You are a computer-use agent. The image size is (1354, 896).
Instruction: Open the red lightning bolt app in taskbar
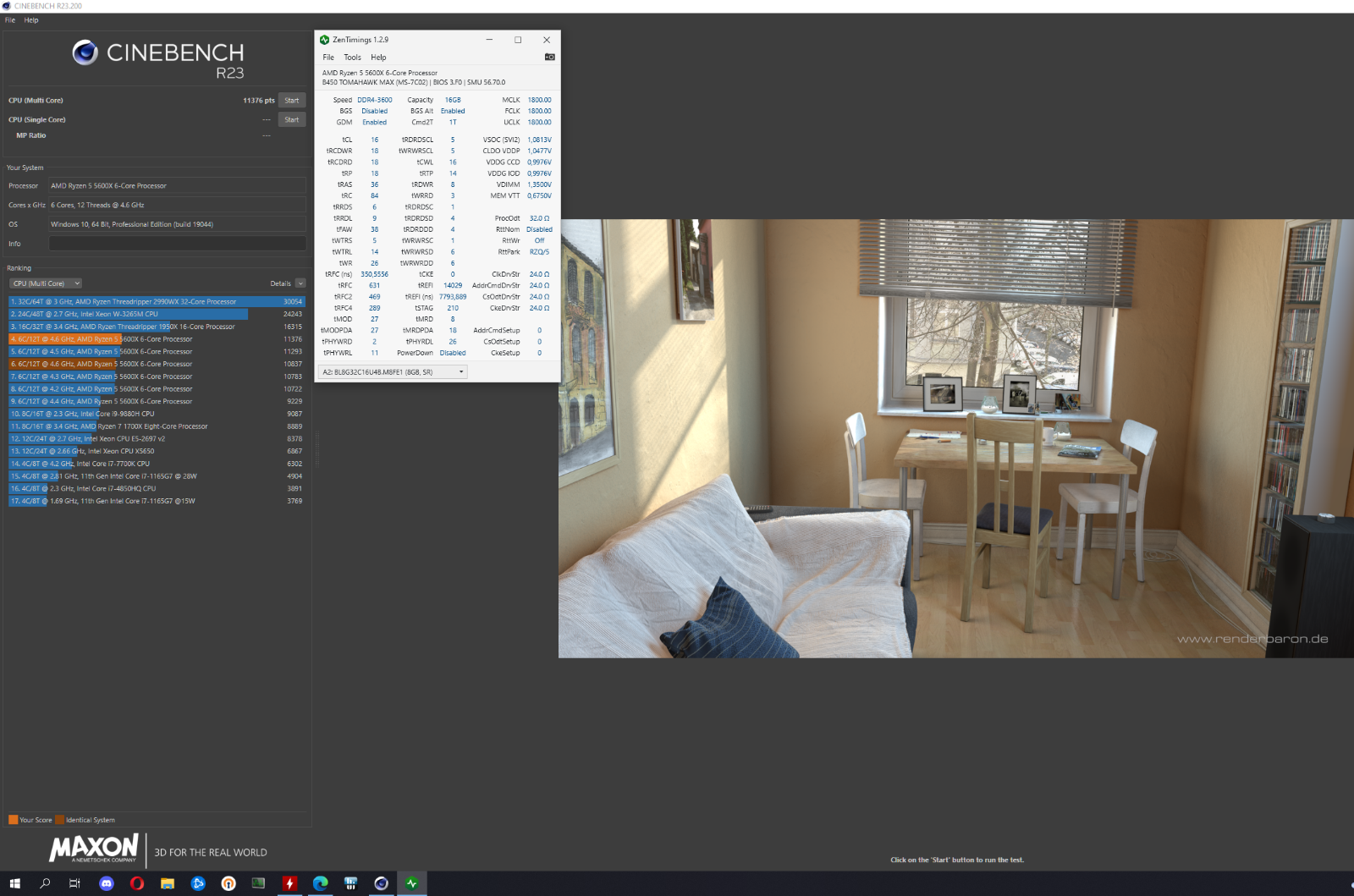(x=289, y=883)
